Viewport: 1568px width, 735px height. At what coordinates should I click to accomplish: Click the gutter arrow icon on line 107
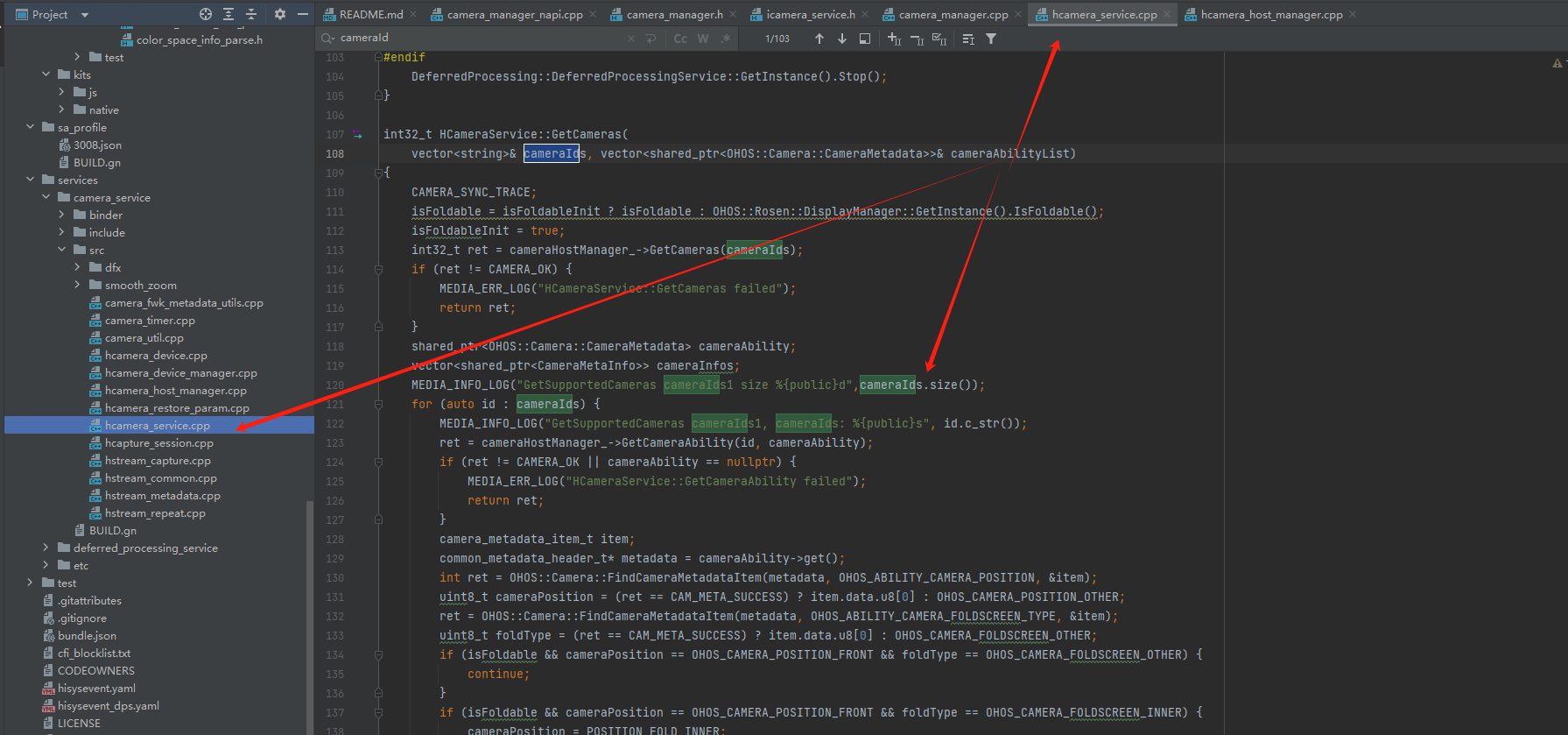coord(357,135)
